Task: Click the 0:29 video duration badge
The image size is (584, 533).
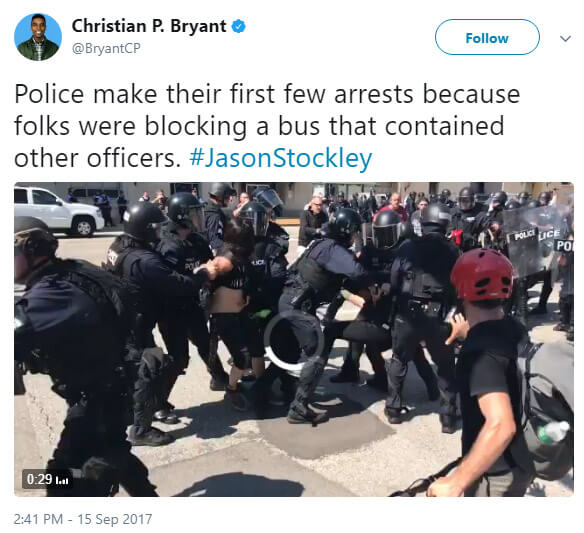Action: coord(47,479)
